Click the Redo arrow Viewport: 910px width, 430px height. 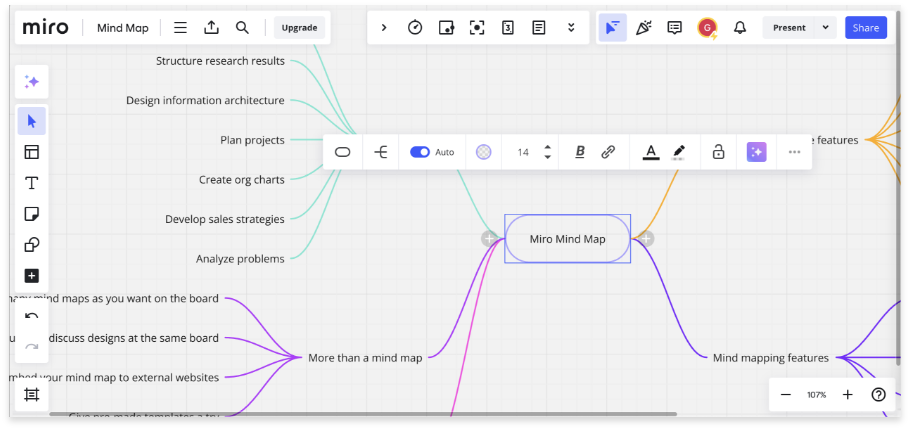tap(31, 347)
